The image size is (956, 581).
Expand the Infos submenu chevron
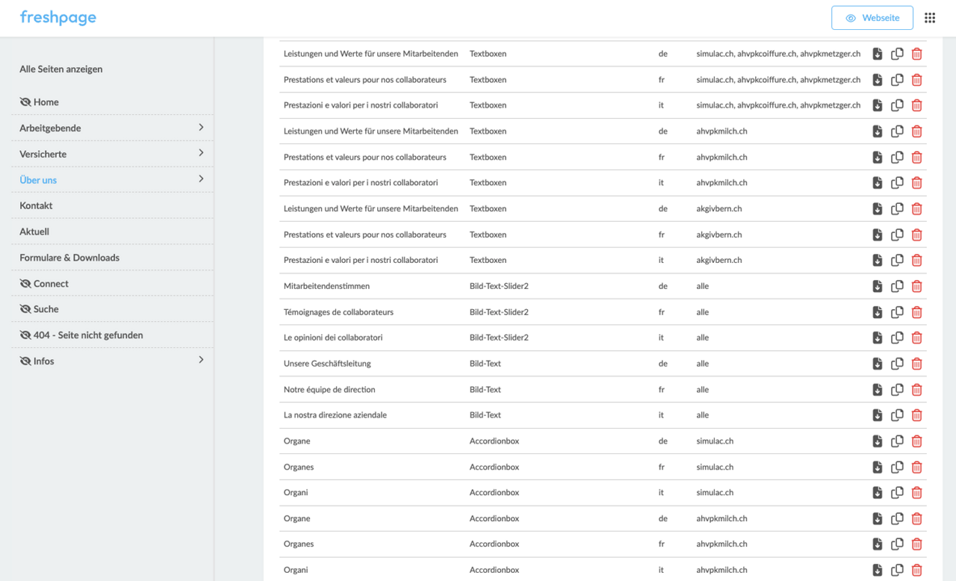point(201,360)
